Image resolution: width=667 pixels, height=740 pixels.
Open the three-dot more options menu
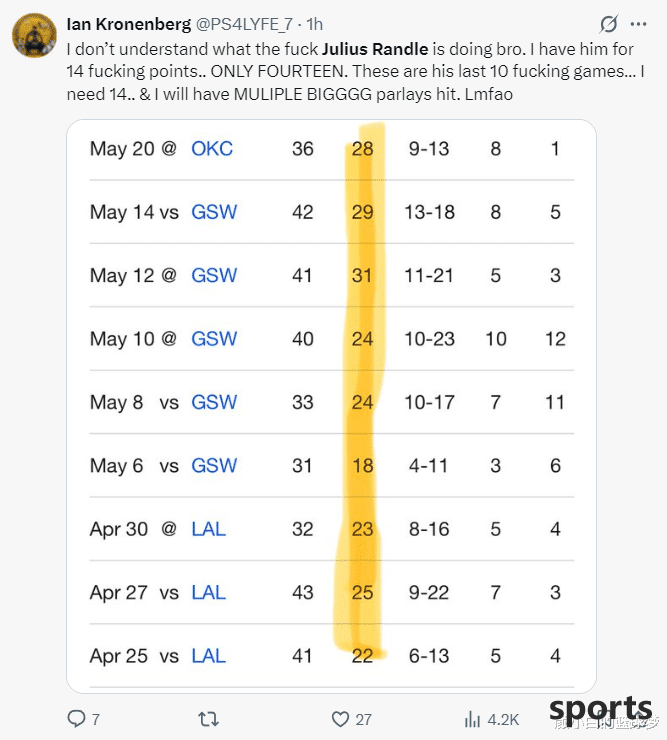click(639, 24)
